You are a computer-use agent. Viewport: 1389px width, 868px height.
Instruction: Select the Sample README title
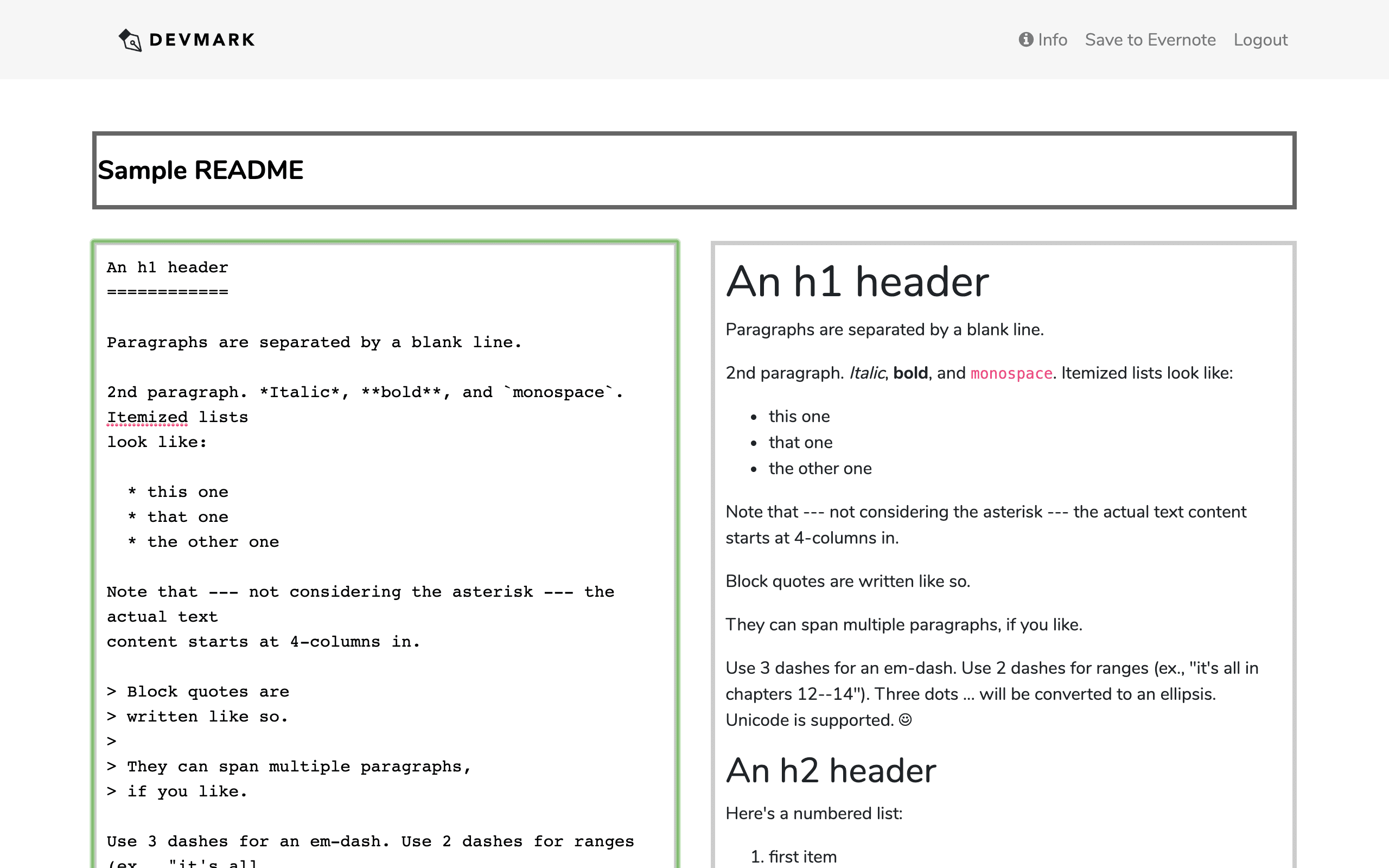tap(200, 169)
